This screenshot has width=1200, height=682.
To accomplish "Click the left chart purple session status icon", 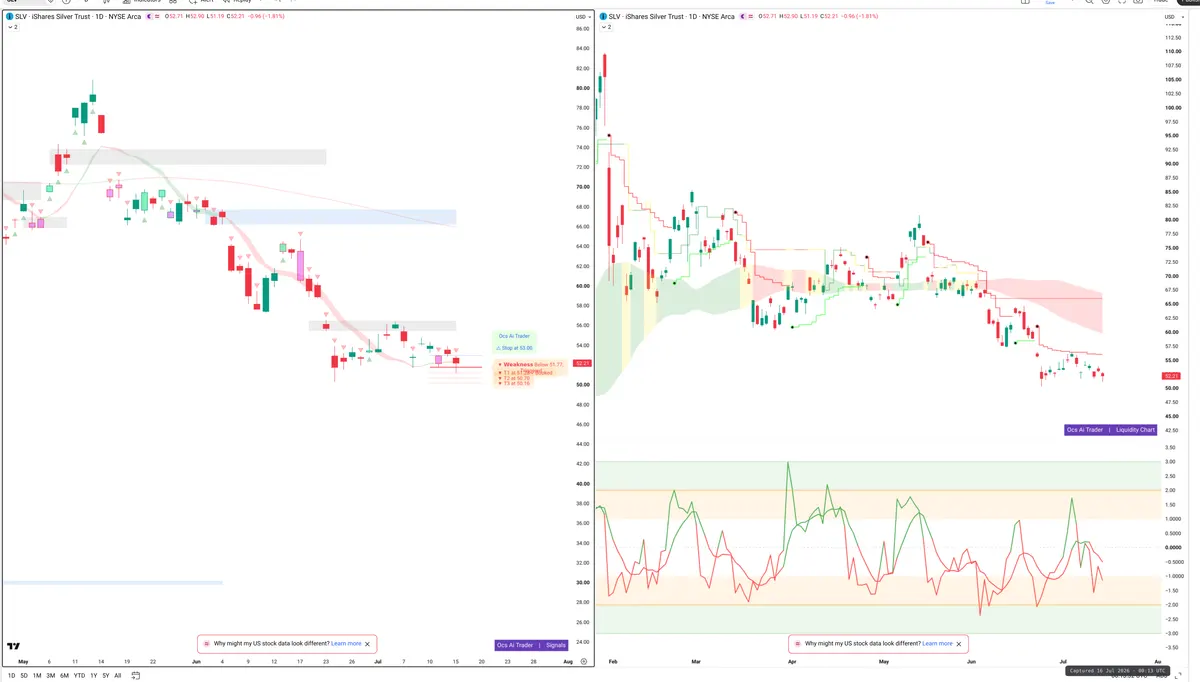I will pyautogui.click(x=149, y=17).
